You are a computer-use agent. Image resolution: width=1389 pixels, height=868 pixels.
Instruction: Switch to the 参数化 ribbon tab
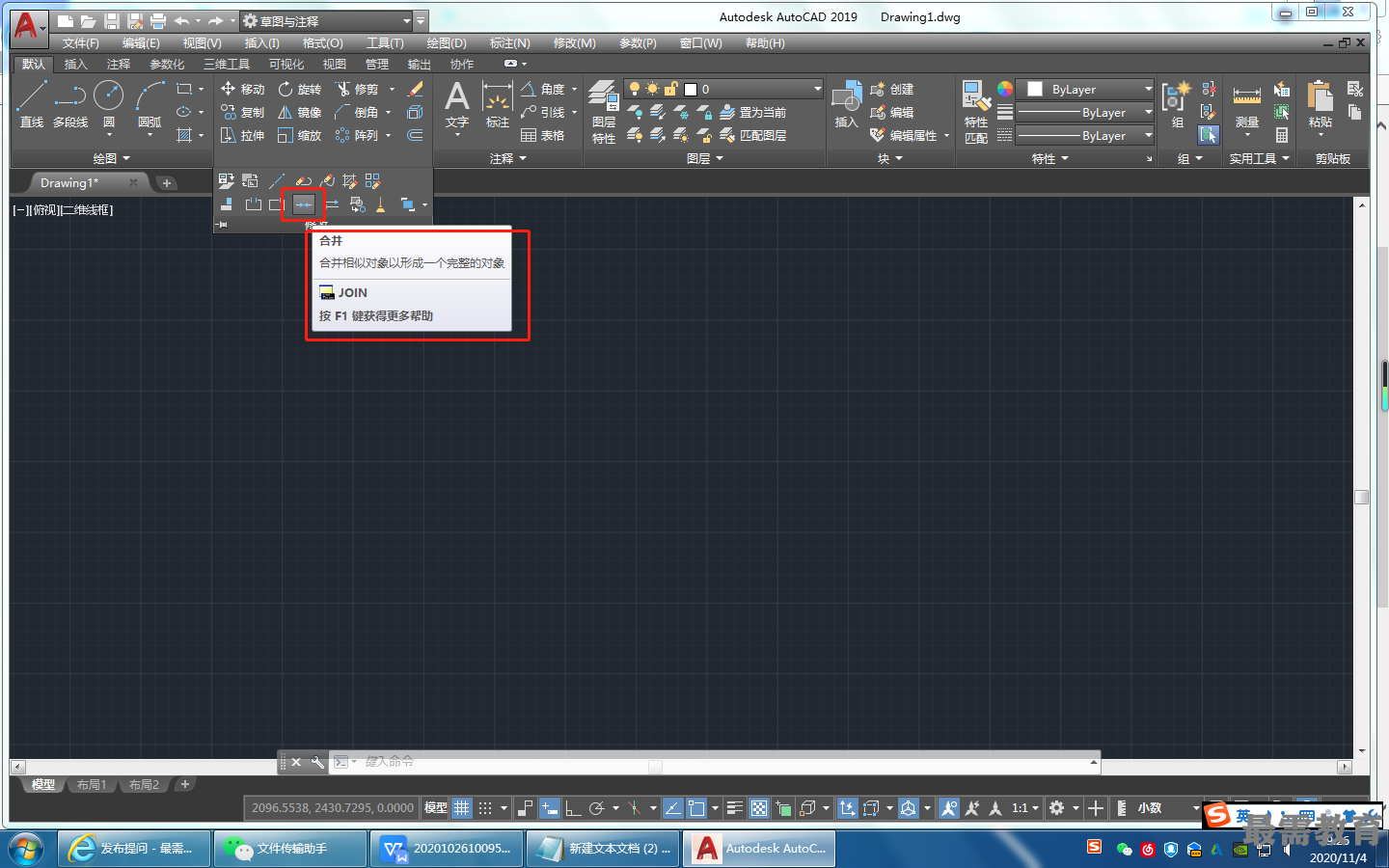pos(167,64)
